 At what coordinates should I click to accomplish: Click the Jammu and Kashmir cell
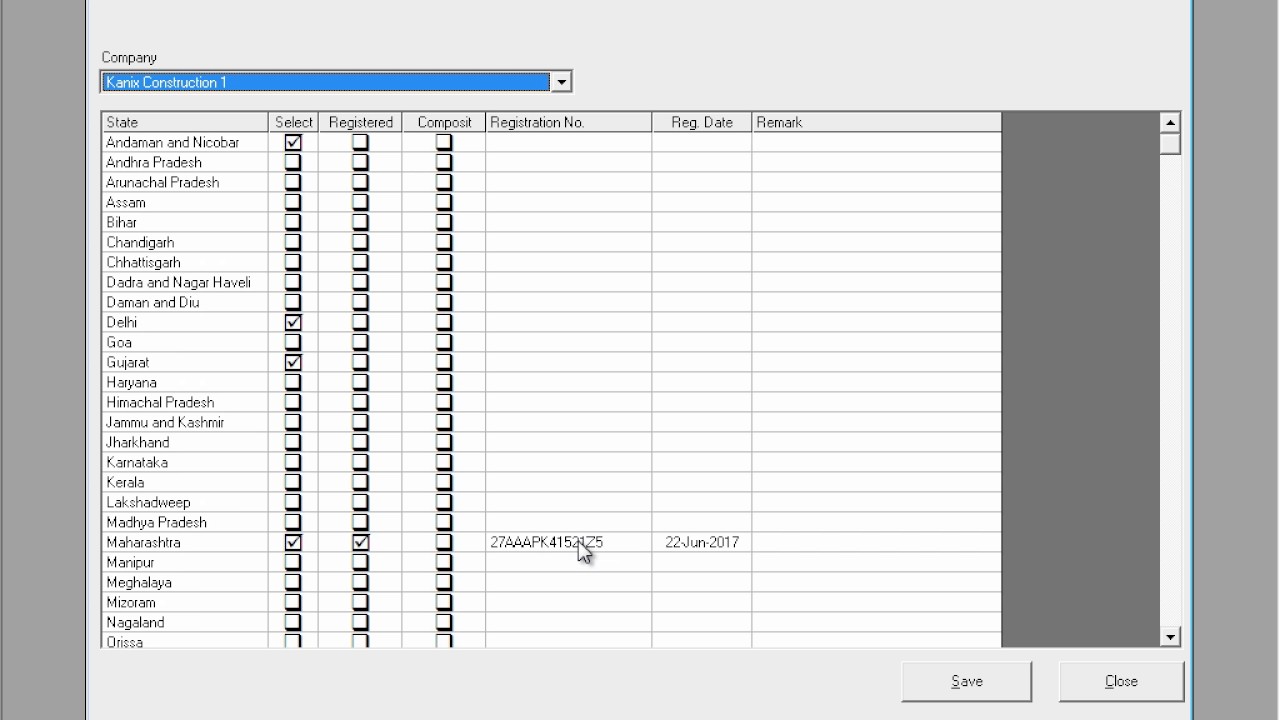coord(185,422)
